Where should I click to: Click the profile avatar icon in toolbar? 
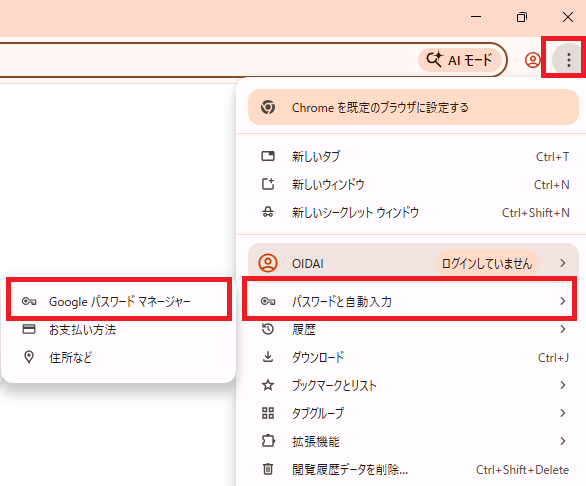point(532,60)
